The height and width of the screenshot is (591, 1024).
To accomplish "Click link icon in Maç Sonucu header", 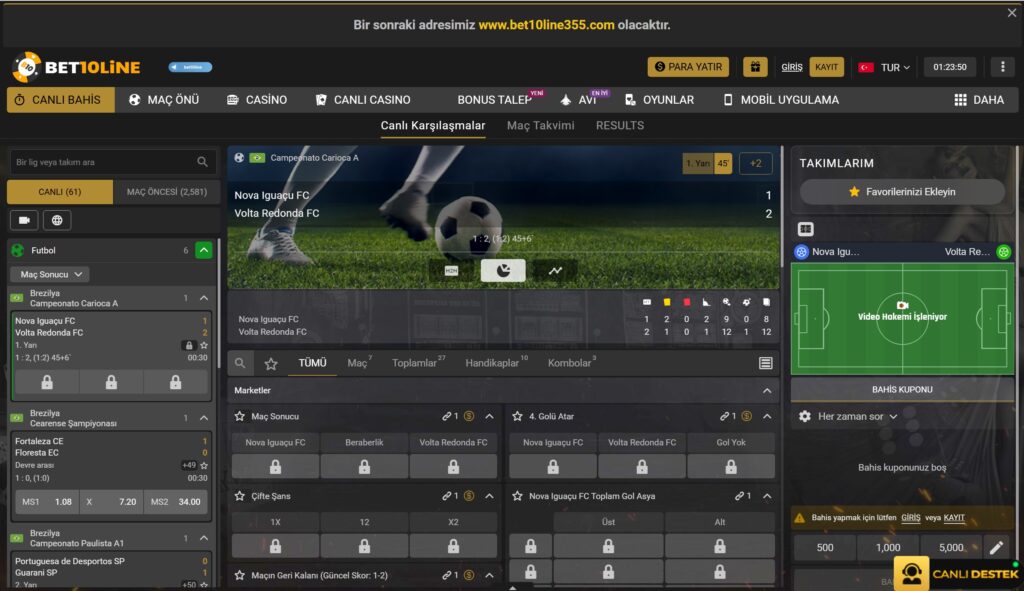I will (447, 416).
